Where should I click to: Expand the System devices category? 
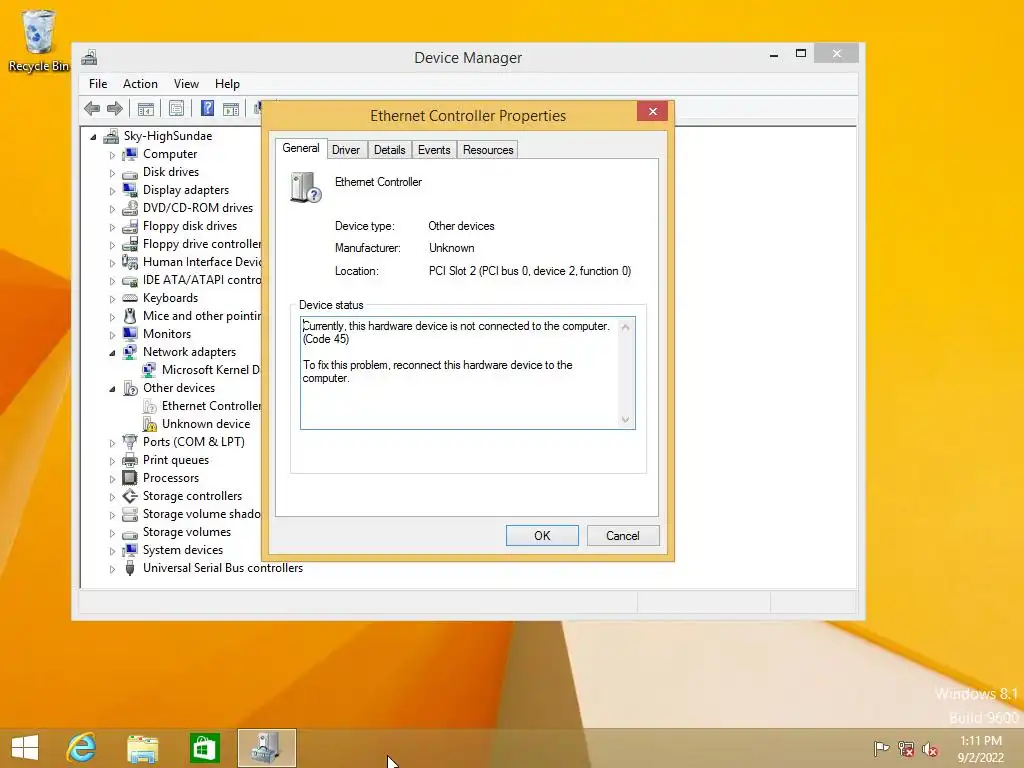pos(112,551)
